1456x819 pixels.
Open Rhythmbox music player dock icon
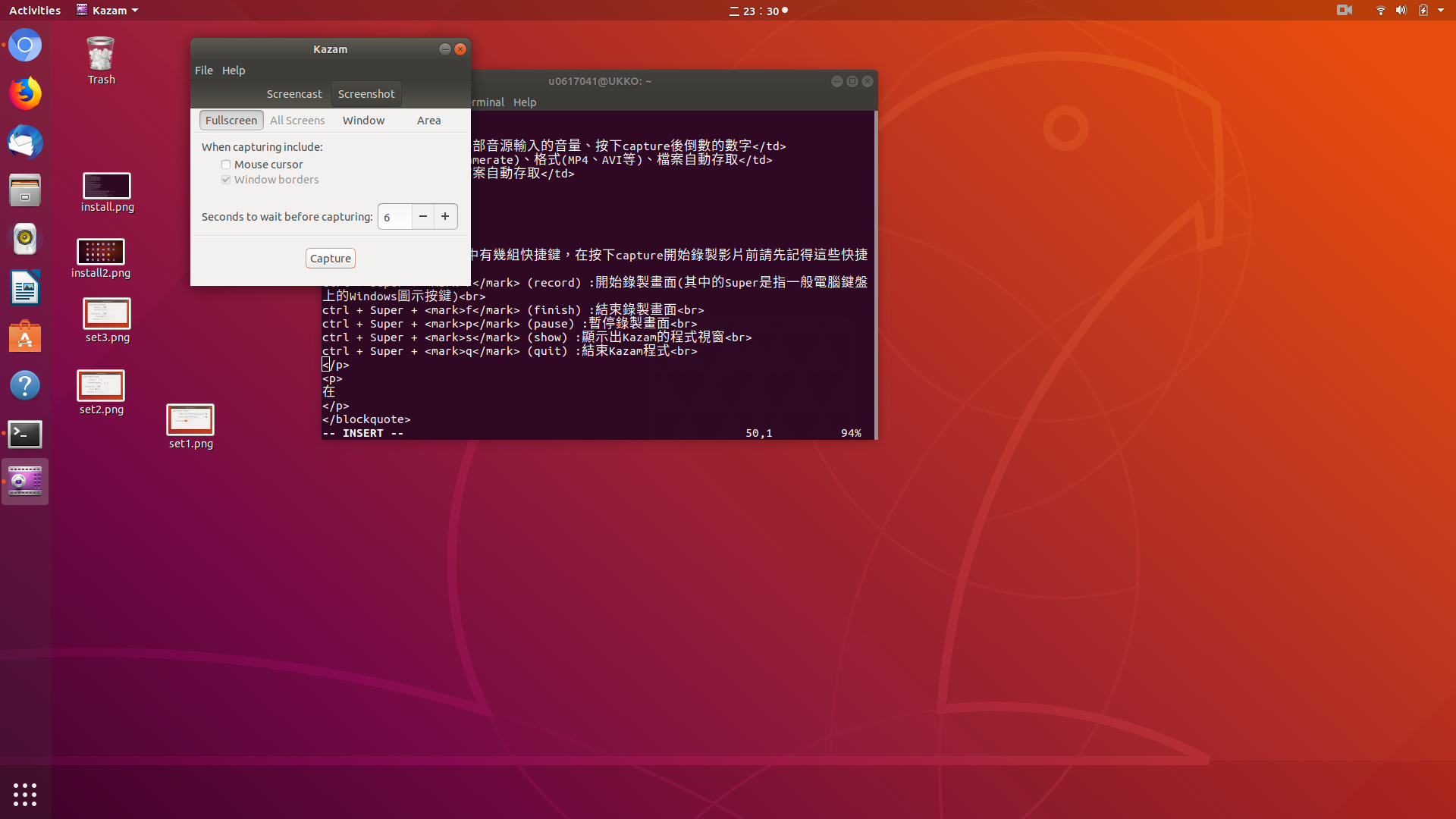tap(25, 239)
